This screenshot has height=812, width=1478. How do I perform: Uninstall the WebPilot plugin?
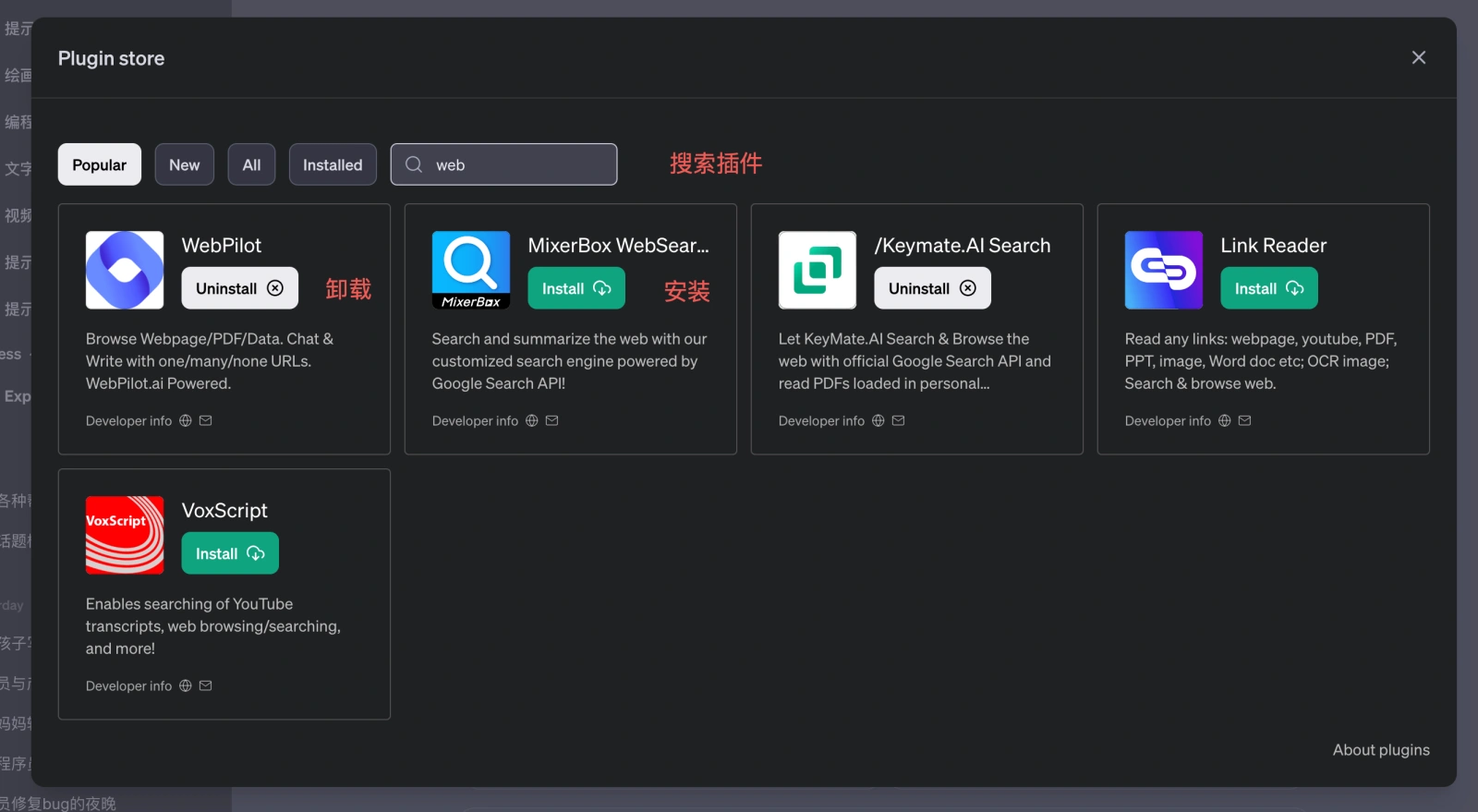239,288
